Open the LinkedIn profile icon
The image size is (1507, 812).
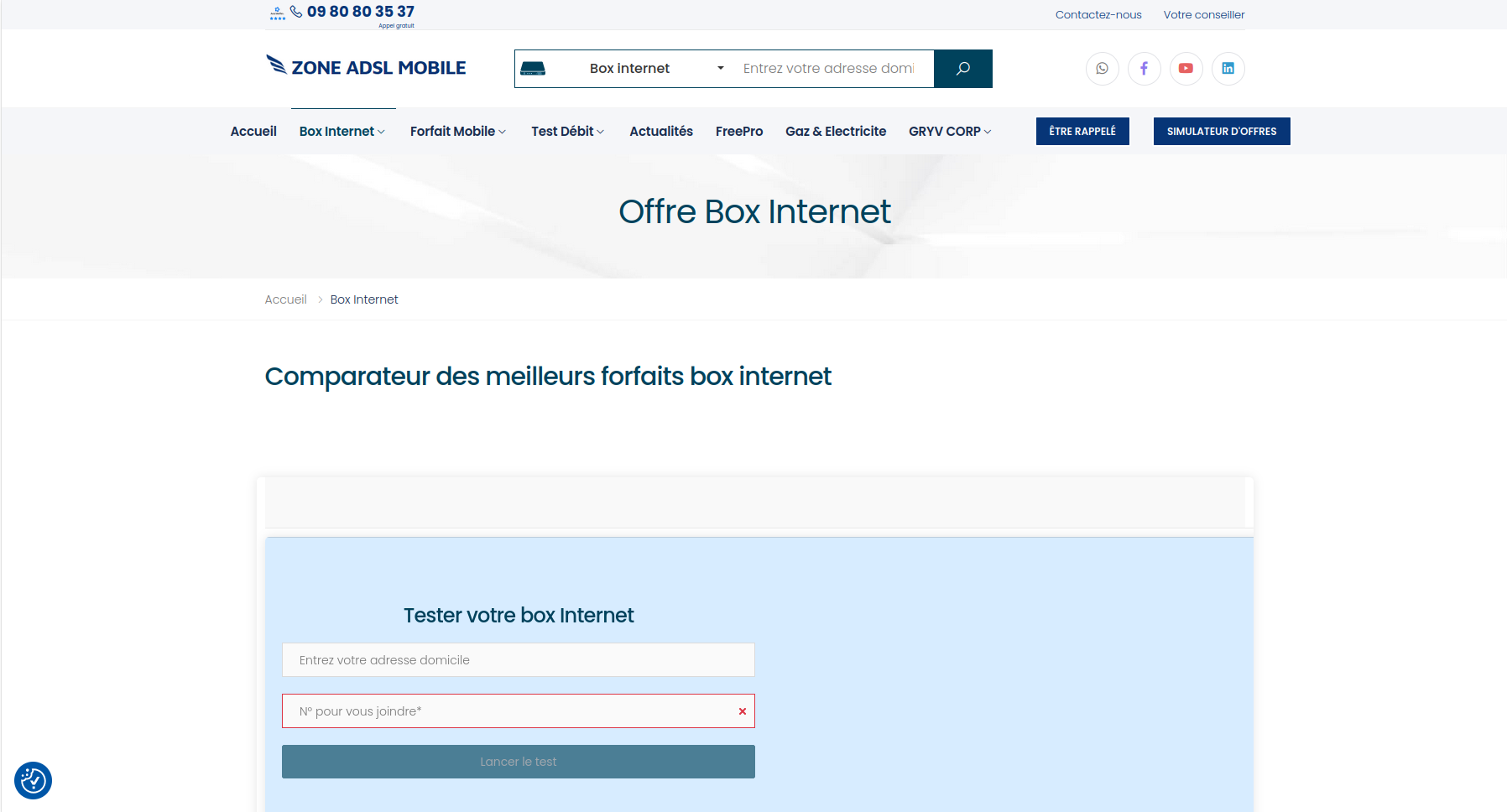(x=1228, y=69)
